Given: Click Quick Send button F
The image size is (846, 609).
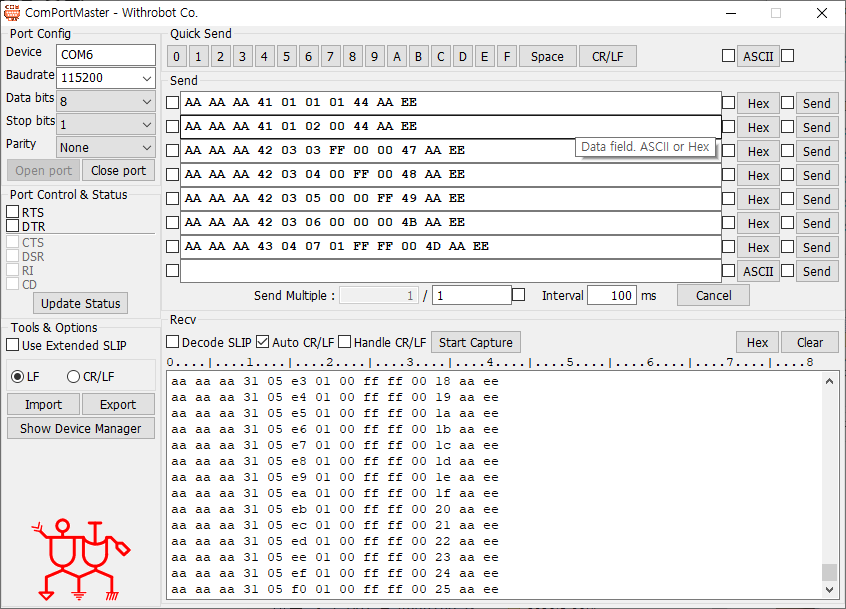Looking at the screenshot, I should tap(507, 57).
